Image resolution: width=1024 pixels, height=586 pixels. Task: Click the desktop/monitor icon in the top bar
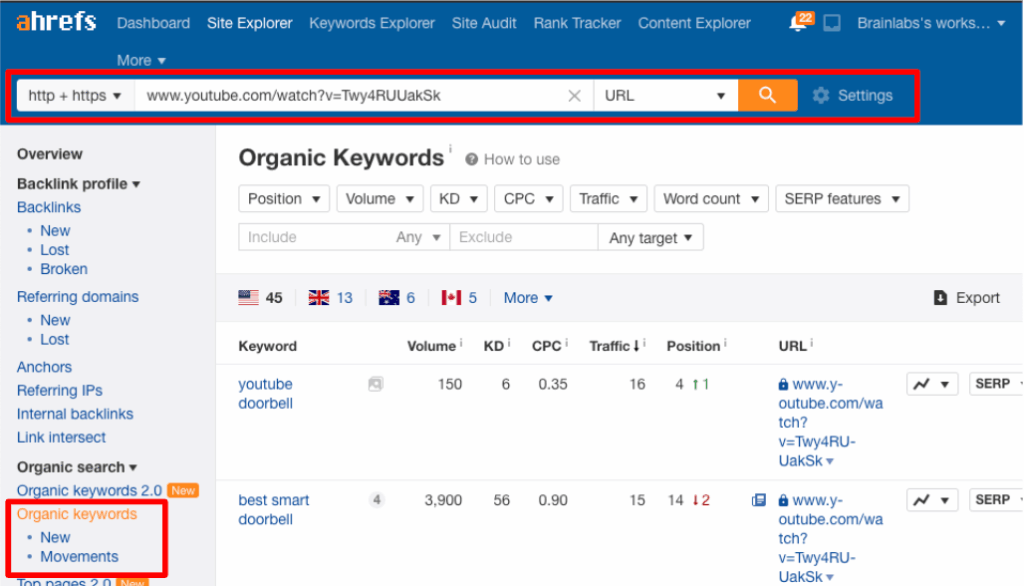pyautogui.click(x=830, y=20)
